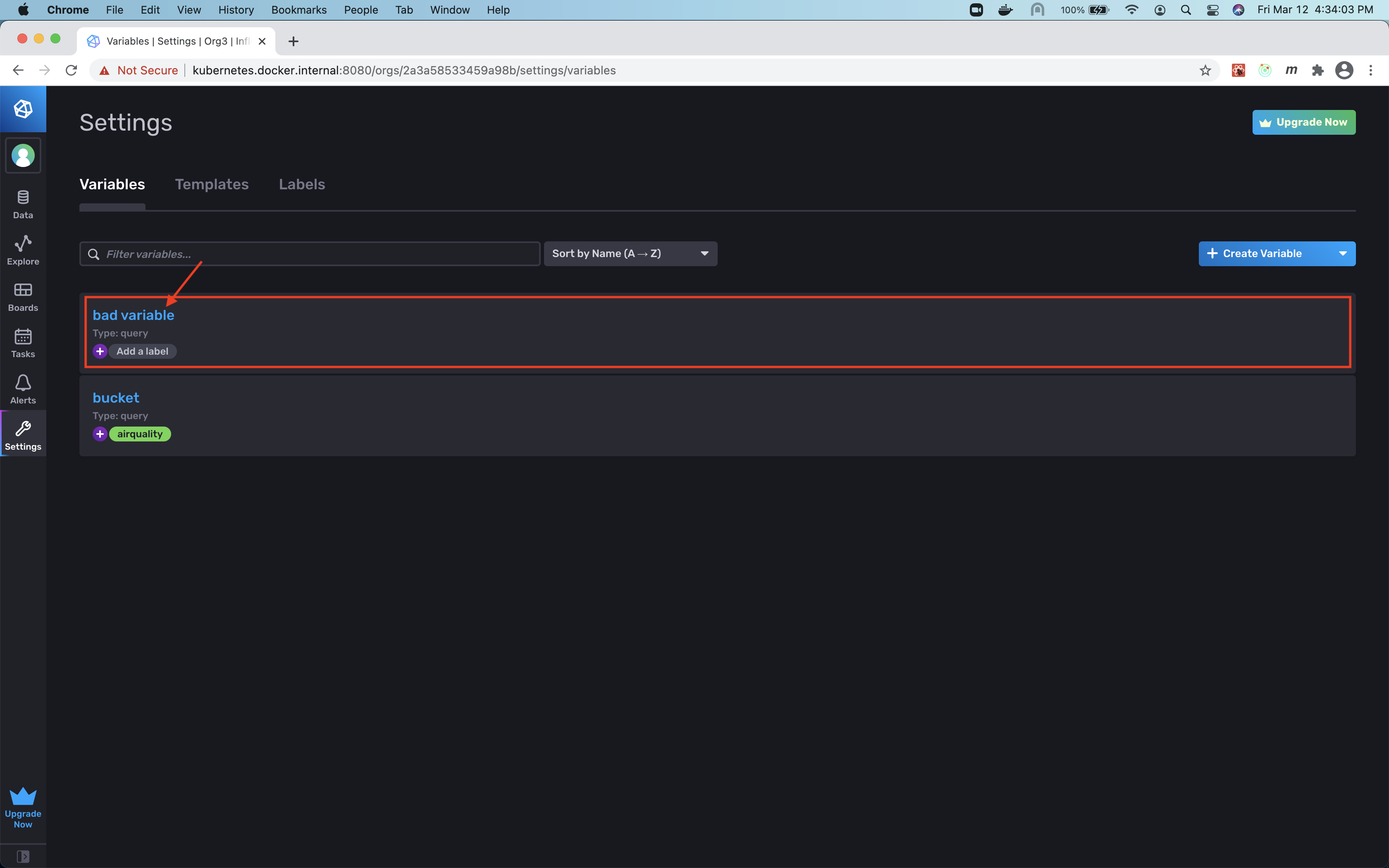Open the bad variable link
The height and width of the screenshot is (868, 1389).
point(134,315)
